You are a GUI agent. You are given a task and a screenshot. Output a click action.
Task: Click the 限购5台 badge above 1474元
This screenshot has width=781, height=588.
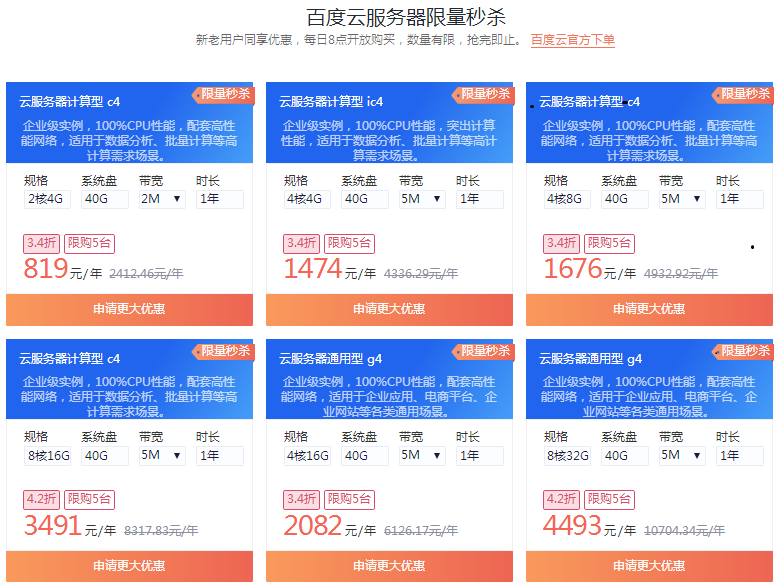349,243
